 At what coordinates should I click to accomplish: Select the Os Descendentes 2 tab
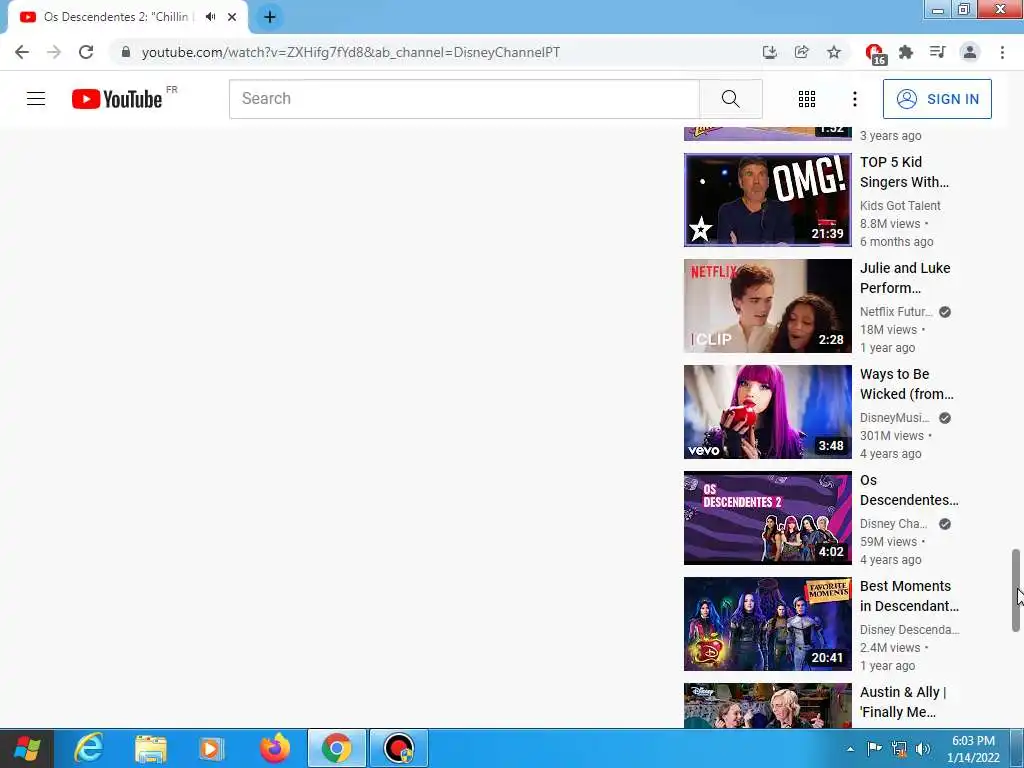(x=116, y=17)
